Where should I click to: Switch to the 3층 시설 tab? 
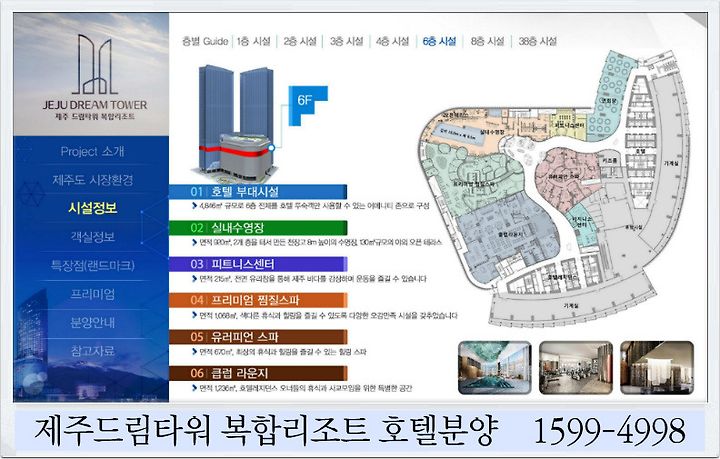[x=346, y=41]
